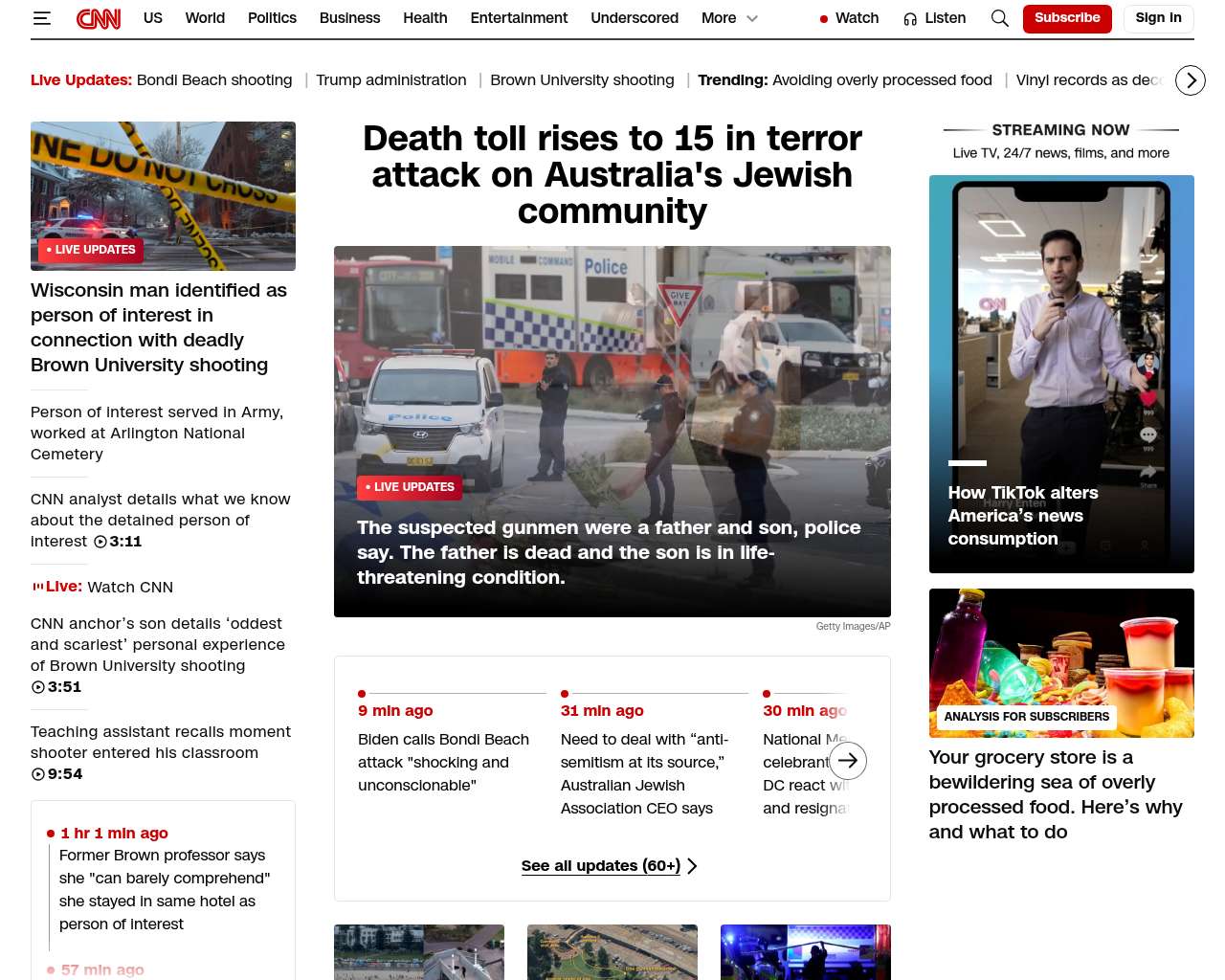Click the Subscribe button

pos(1067,18)
